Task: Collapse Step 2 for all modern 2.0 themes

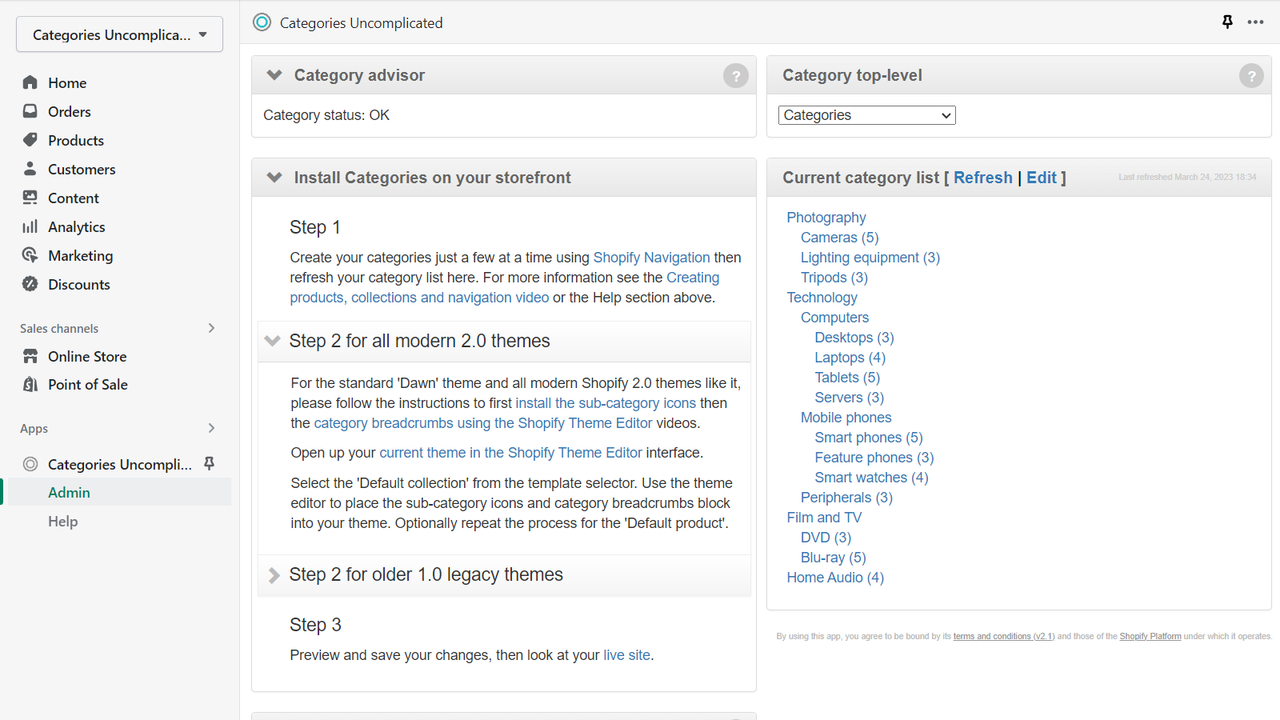Action: click(x=272, y=341)
